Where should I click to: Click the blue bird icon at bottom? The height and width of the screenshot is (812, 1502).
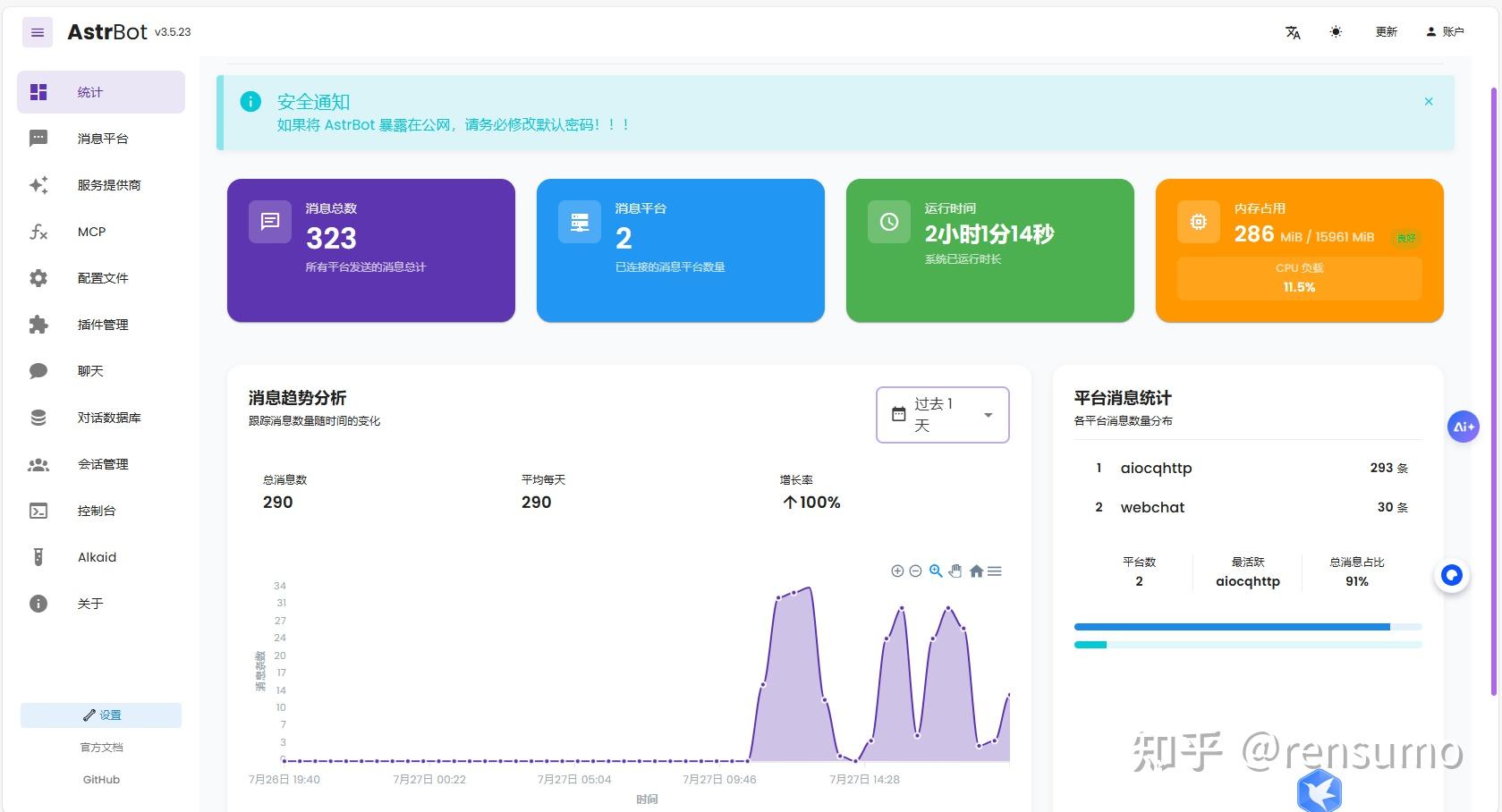point(1319,791)
